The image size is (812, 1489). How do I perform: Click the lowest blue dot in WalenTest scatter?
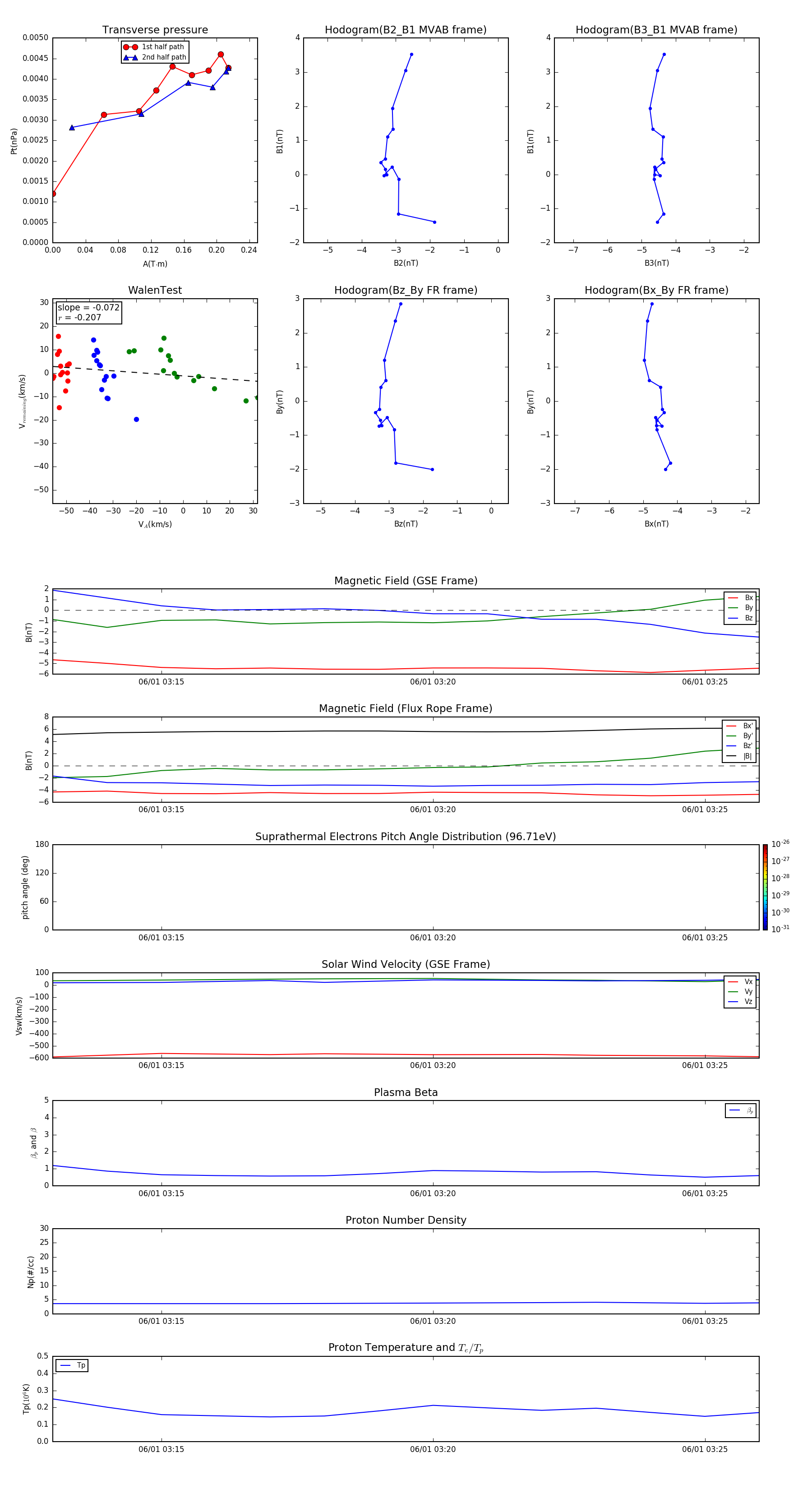[x=136, y=419]
